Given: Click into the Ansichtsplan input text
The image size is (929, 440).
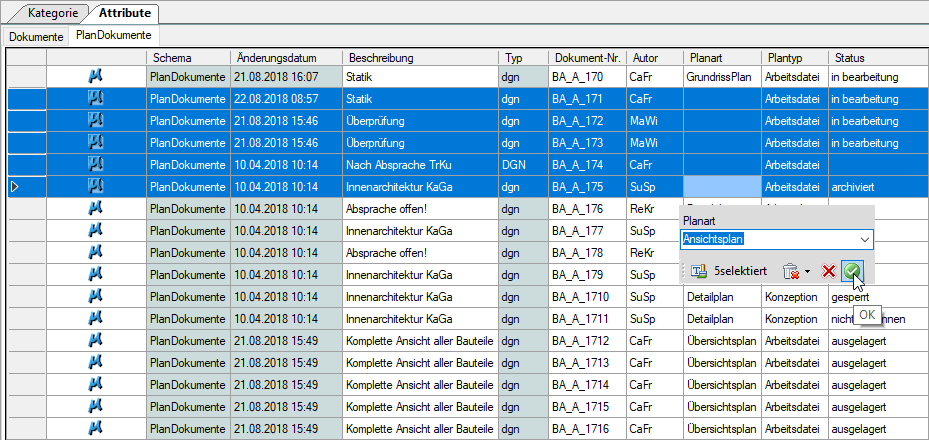Looking at the screenshot, I should pyautogui.click(x=713, y=239).
